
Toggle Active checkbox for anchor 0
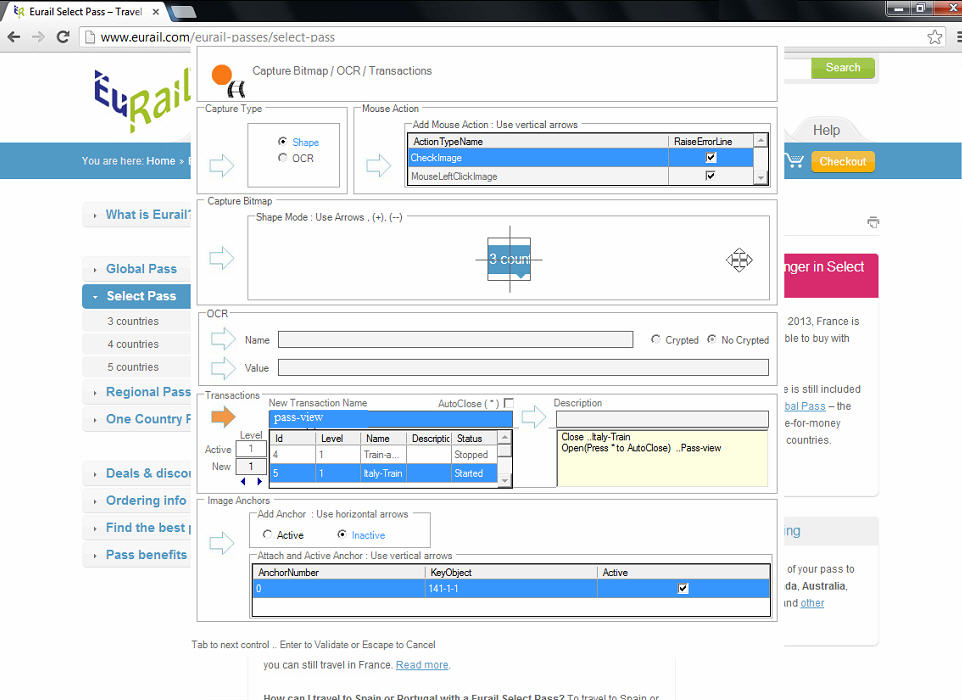683,588
